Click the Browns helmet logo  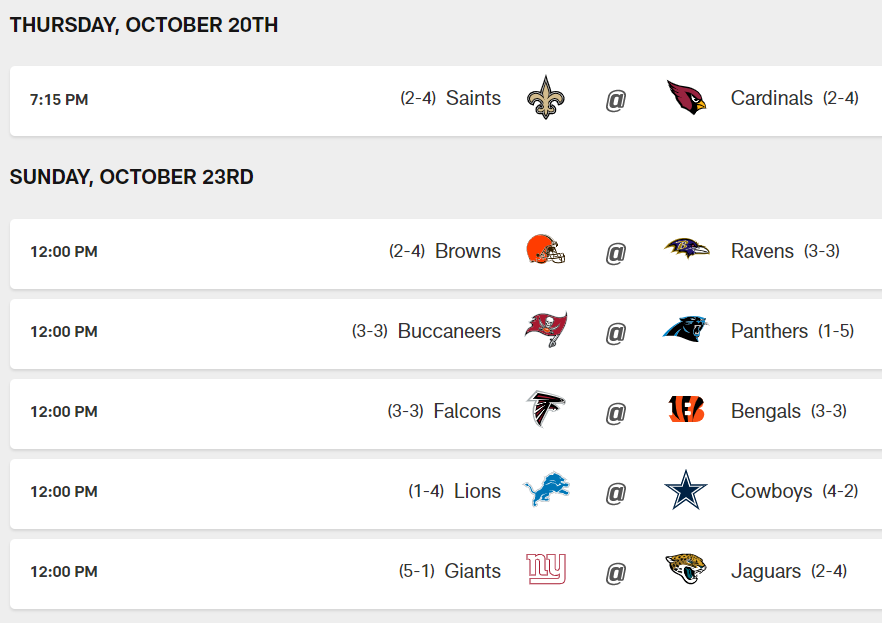545,250
